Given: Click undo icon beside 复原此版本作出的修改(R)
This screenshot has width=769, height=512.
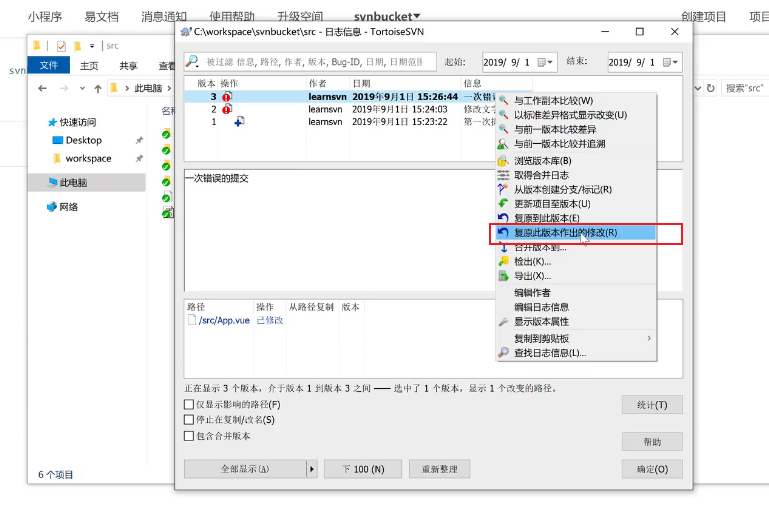Looking at the screenshot, I should 503,232.
